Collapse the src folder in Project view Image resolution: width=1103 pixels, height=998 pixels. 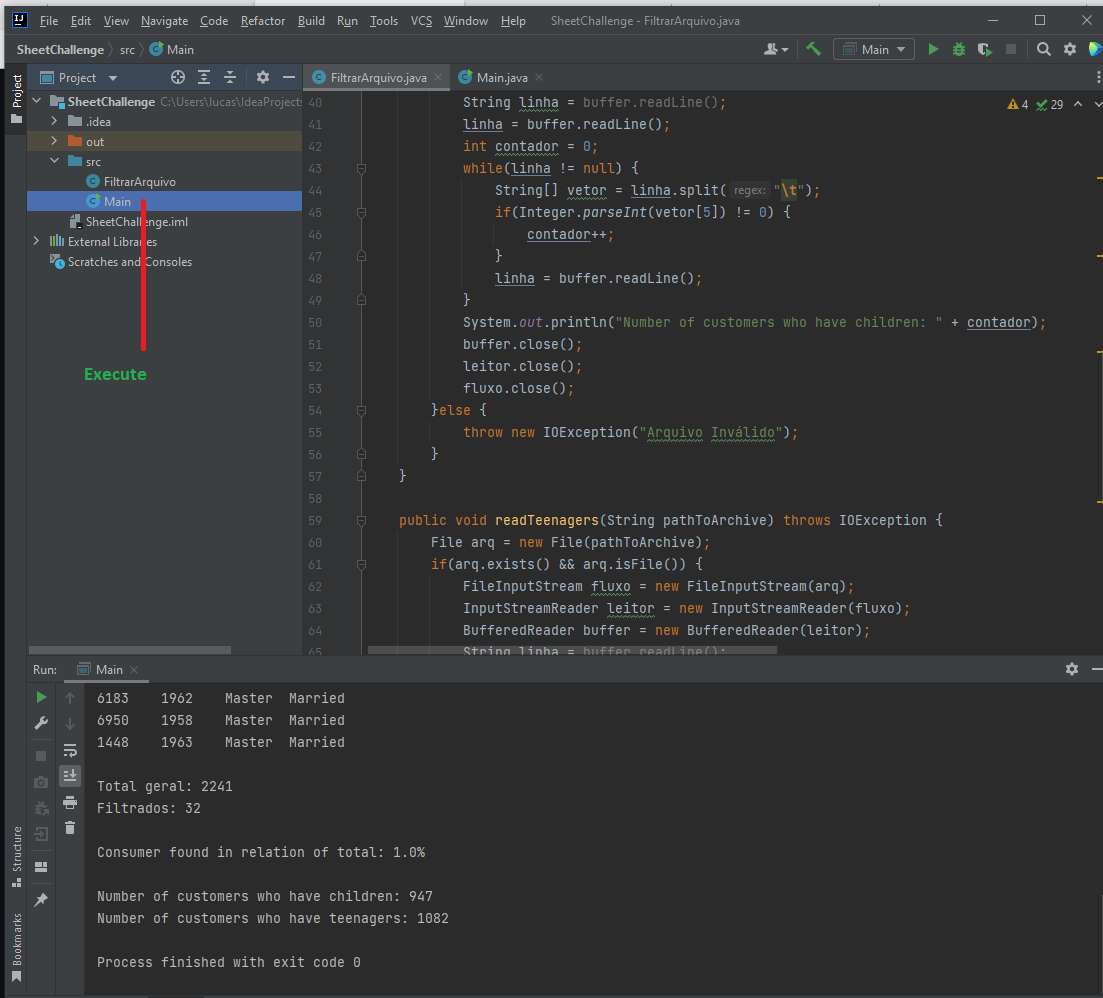tap(56, 161)
